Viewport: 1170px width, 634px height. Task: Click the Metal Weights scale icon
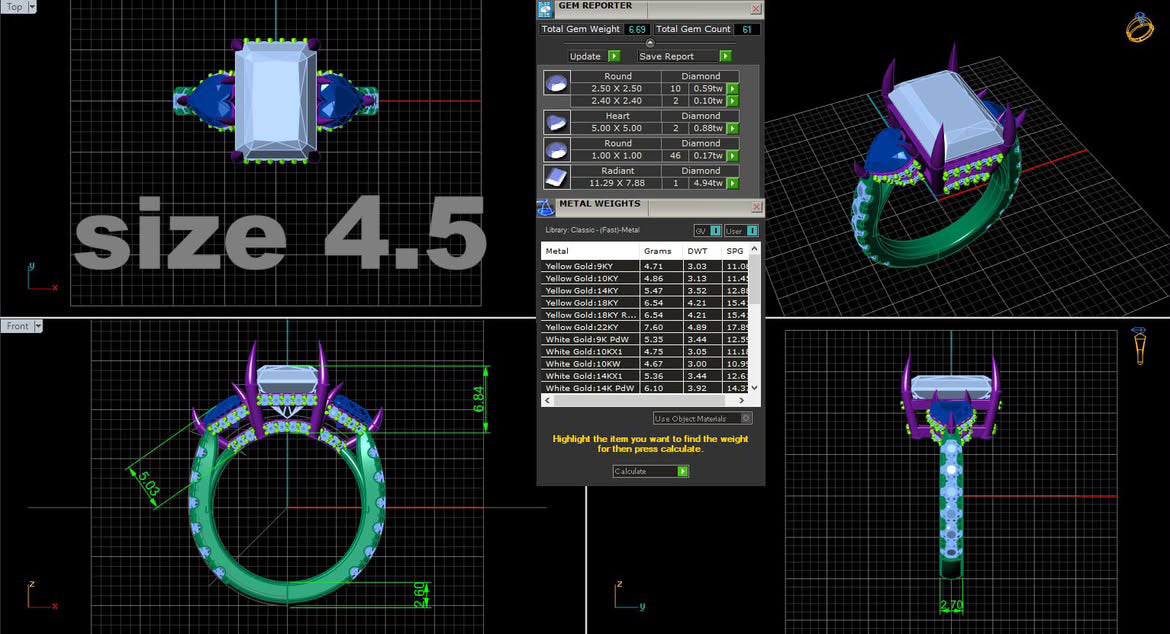545,207
